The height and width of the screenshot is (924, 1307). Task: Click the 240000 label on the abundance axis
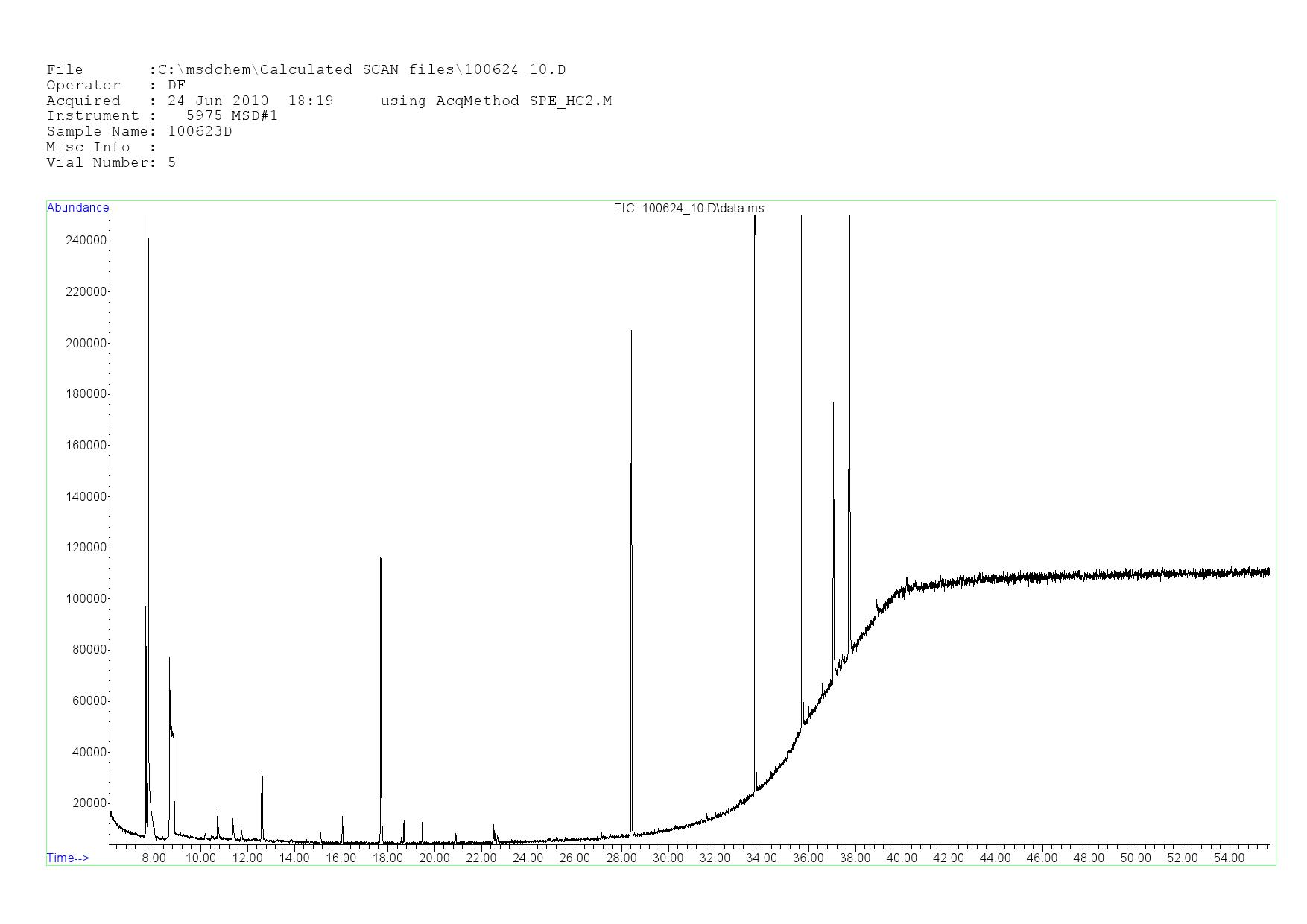[86, 241]
